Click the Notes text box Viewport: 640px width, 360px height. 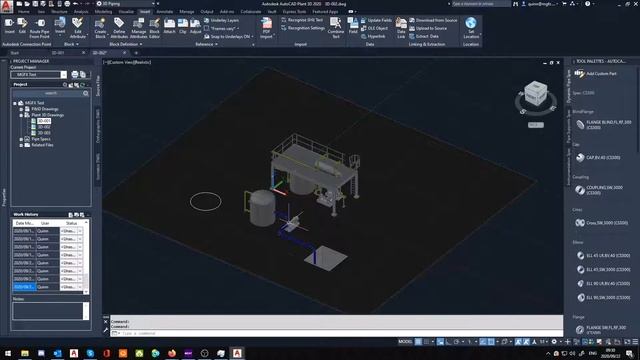coord(48,311)
